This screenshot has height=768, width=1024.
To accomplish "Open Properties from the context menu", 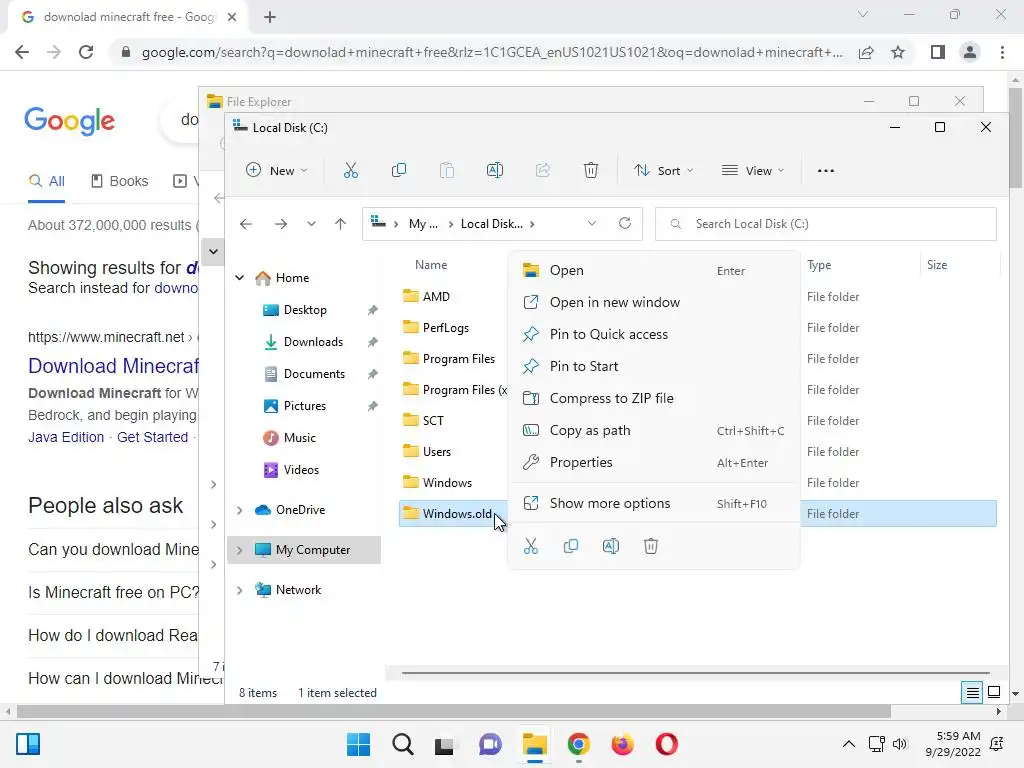I will click(x=654, y=462).
